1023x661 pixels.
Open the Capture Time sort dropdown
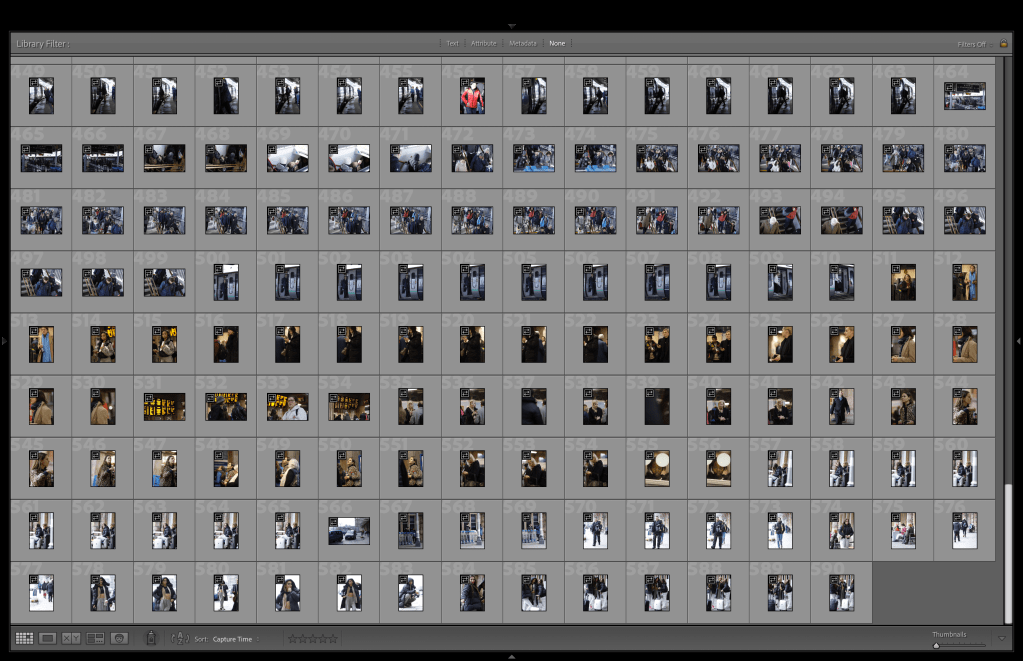(x=234, y=638)
